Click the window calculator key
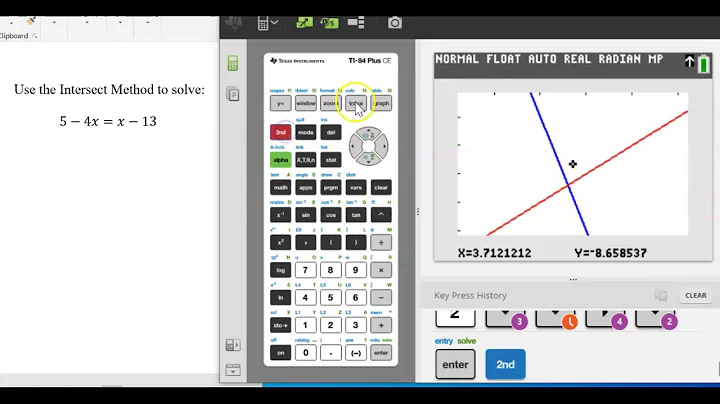720x404 pixels. click(x=306, y=103)
